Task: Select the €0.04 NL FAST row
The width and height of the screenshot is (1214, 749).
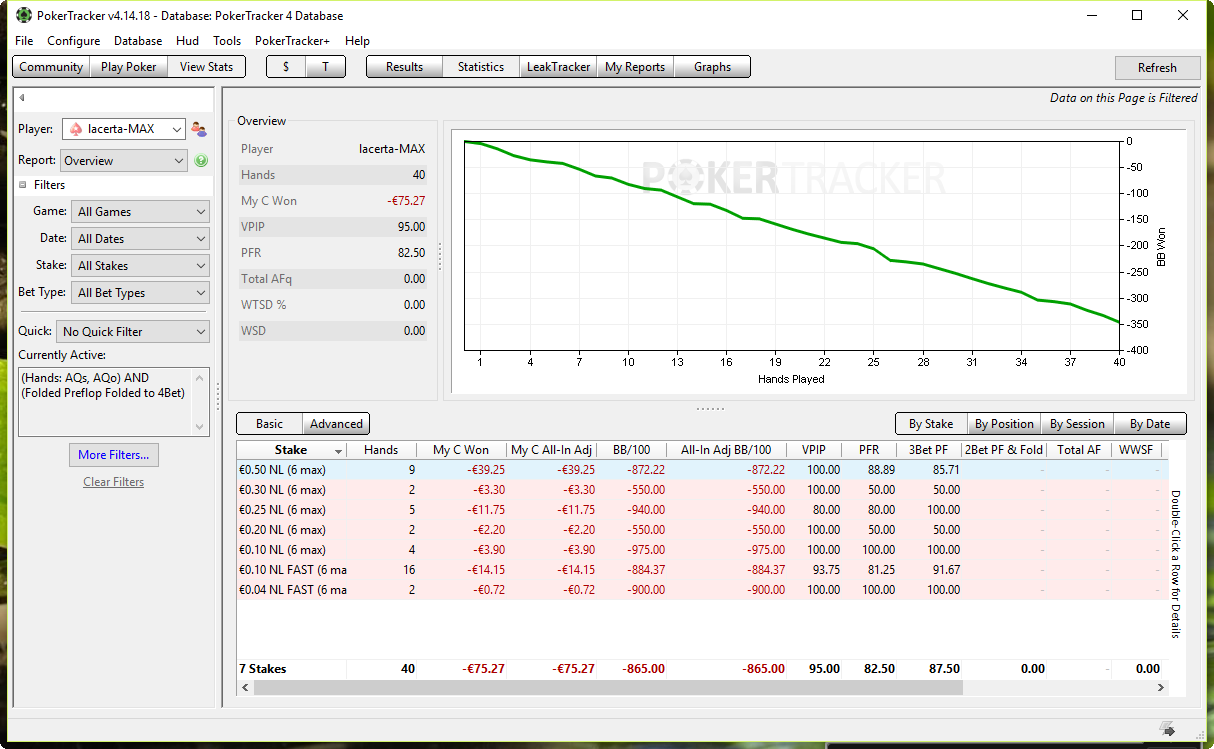Action: point(701,590)
